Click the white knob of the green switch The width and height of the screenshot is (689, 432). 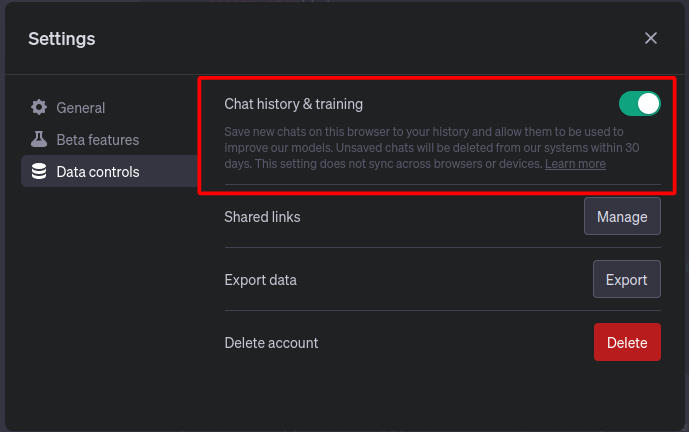(648, 104)
